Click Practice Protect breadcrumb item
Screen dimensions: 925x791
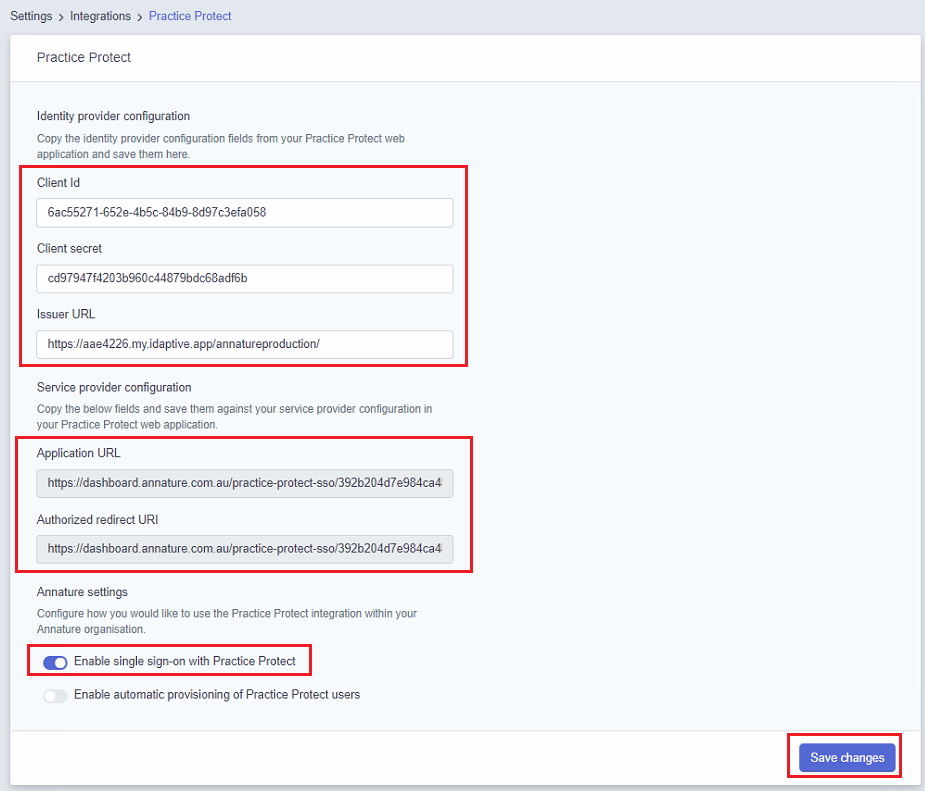click(190, 16)
